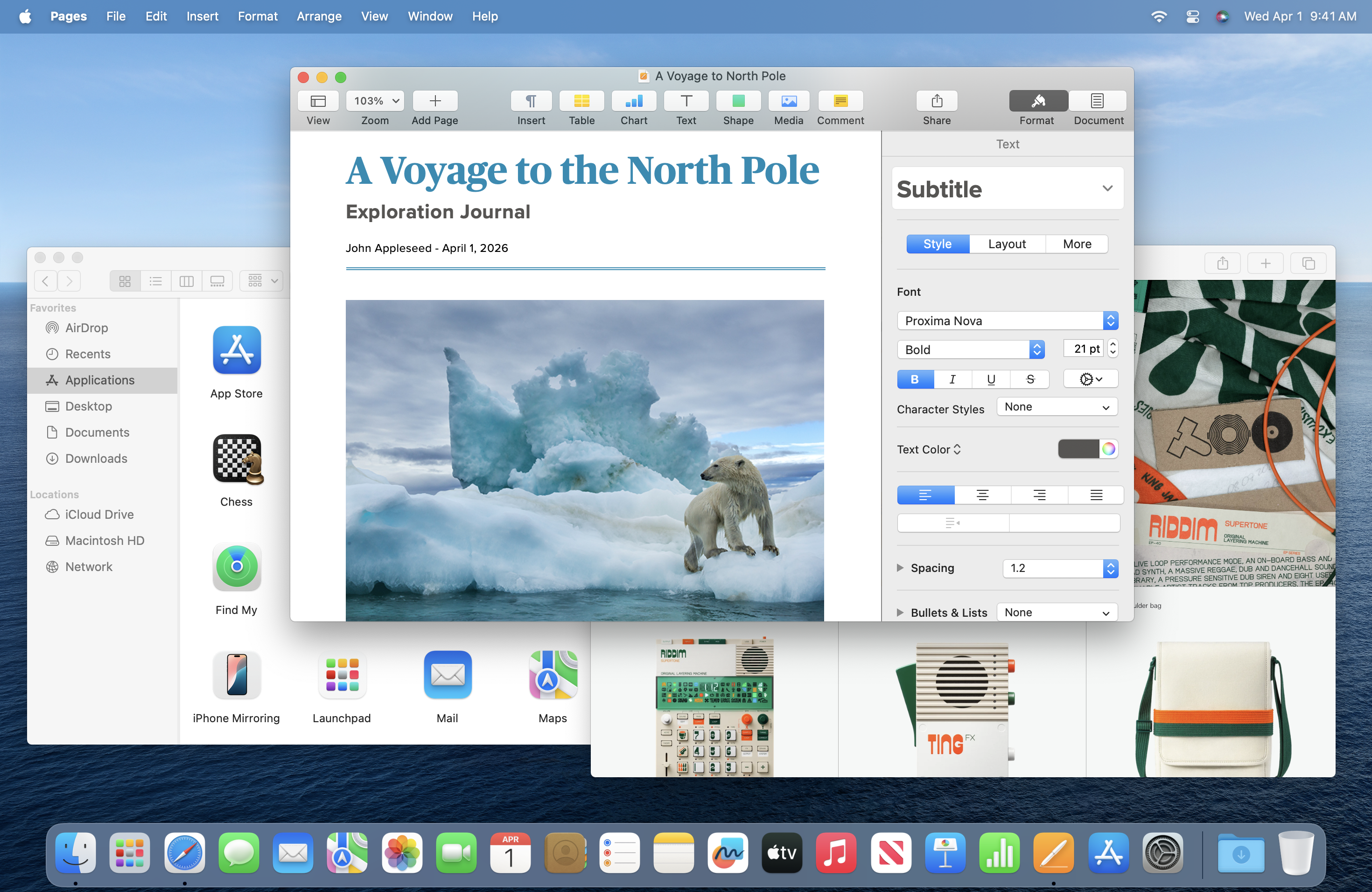Click the Table icon in Pages toolbar
The height and width of the screenshot is (892, 1372).
(581, 101)
